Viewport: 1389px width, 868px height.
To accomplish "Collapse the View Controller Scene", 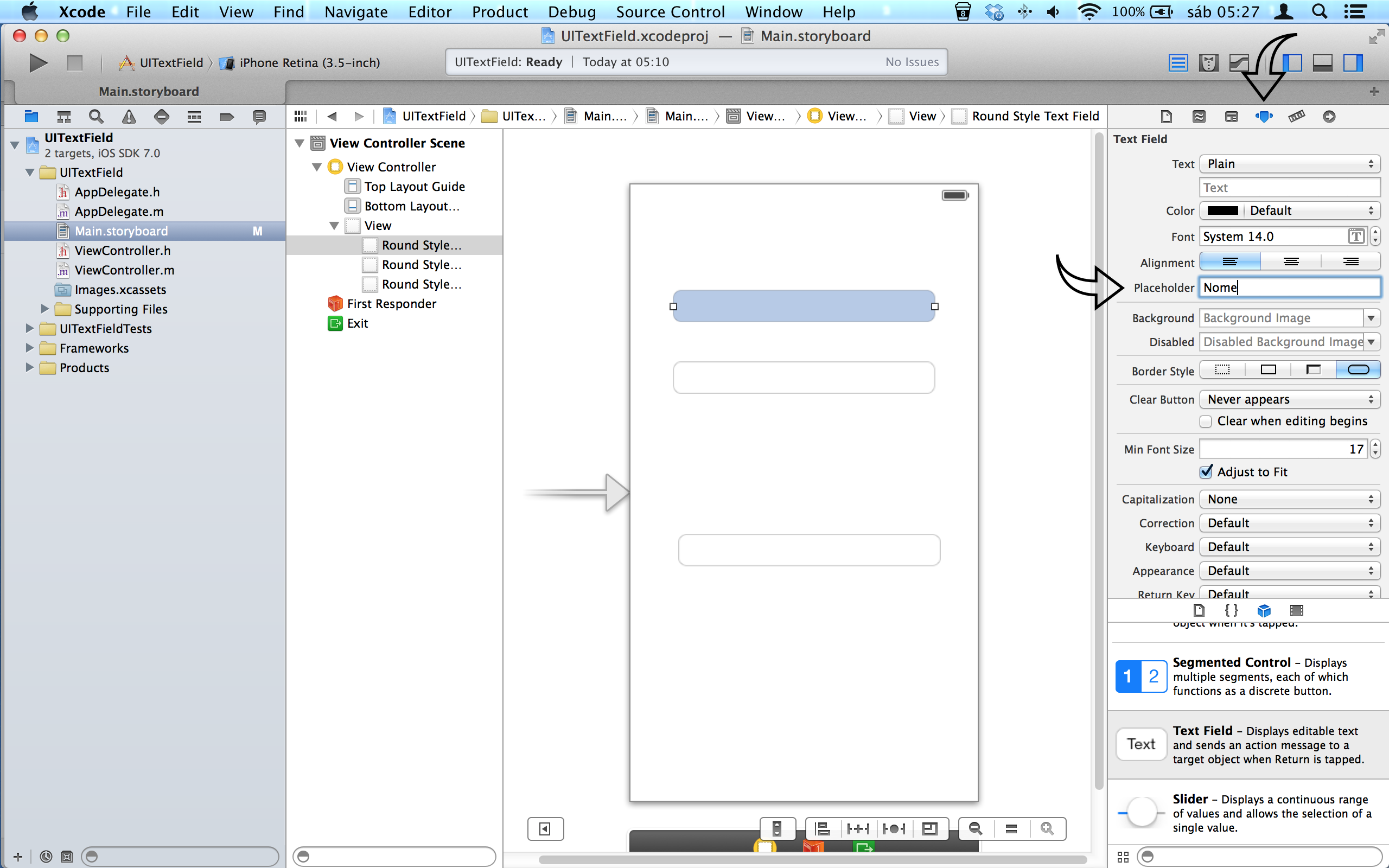I will click(x=299, y=143).
